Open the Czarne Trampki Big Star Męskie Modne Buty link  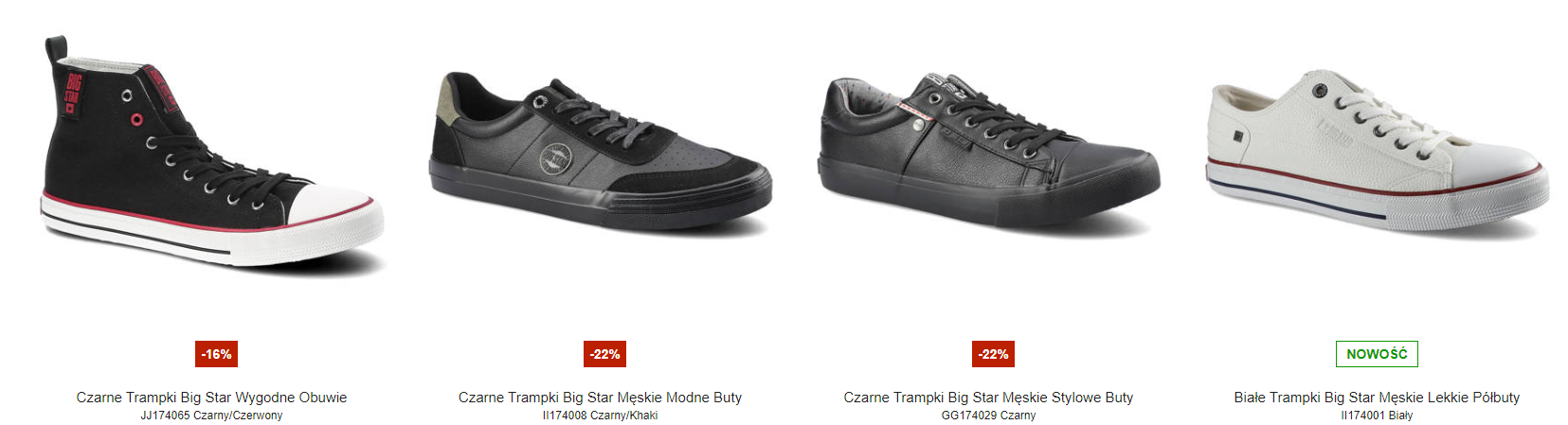[601, 398]
